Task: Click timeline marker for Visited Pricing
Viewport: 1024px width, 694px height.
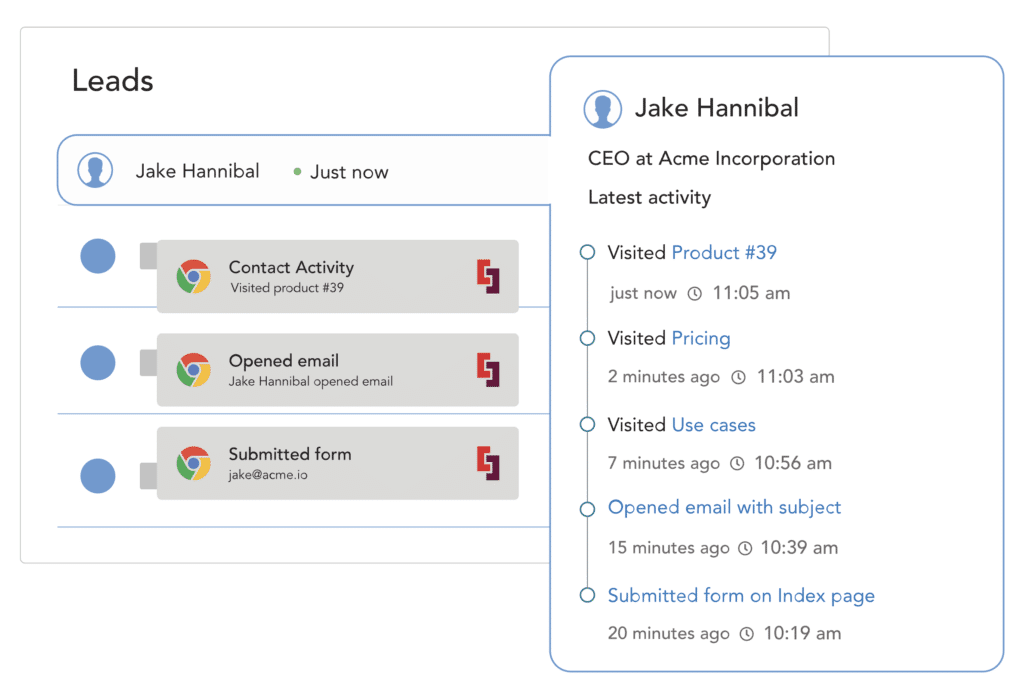Action: point(588,339)
